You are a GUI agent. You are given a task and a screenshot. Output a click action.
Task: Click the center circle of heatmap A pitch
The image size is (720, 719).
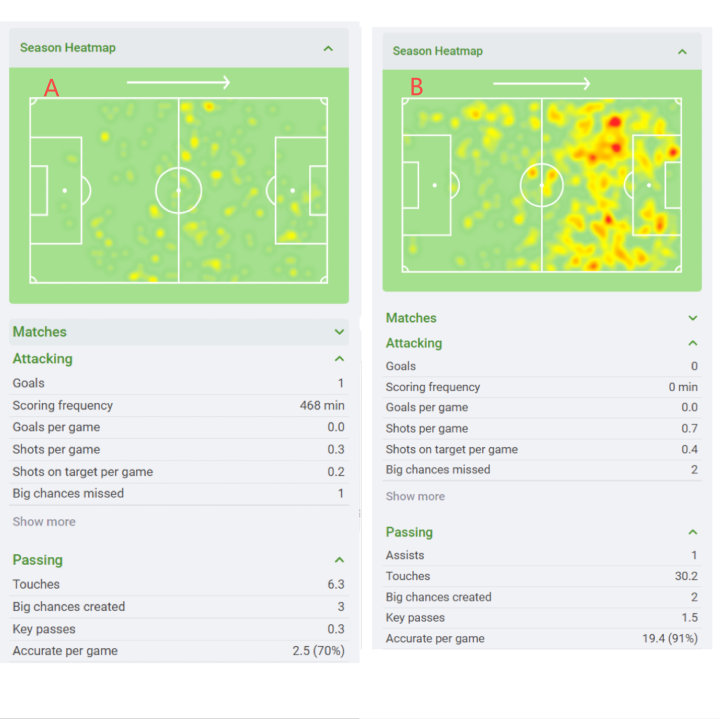pos(179,190)
